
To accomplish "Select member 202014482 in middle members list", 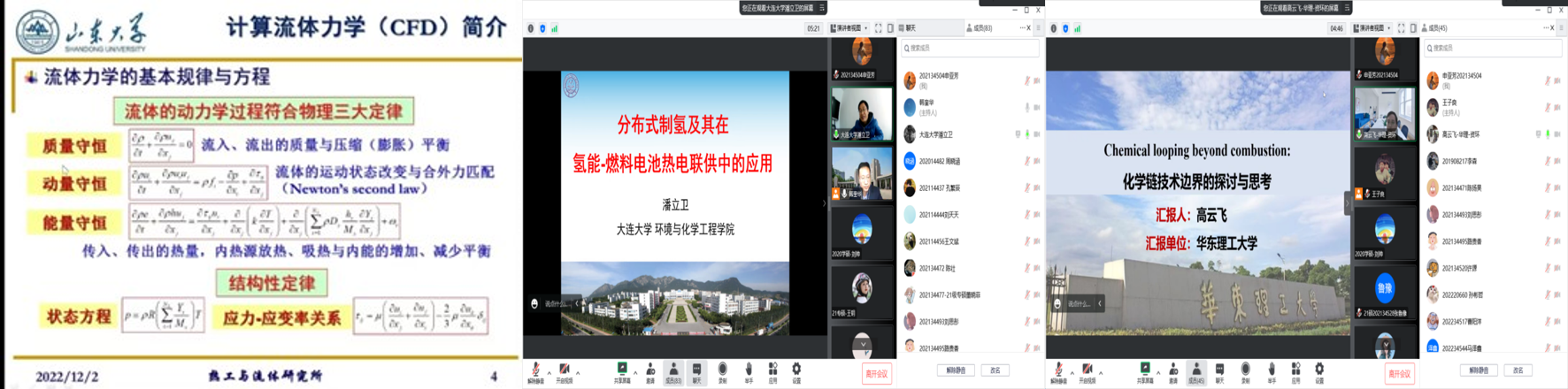I will (969, 161).
